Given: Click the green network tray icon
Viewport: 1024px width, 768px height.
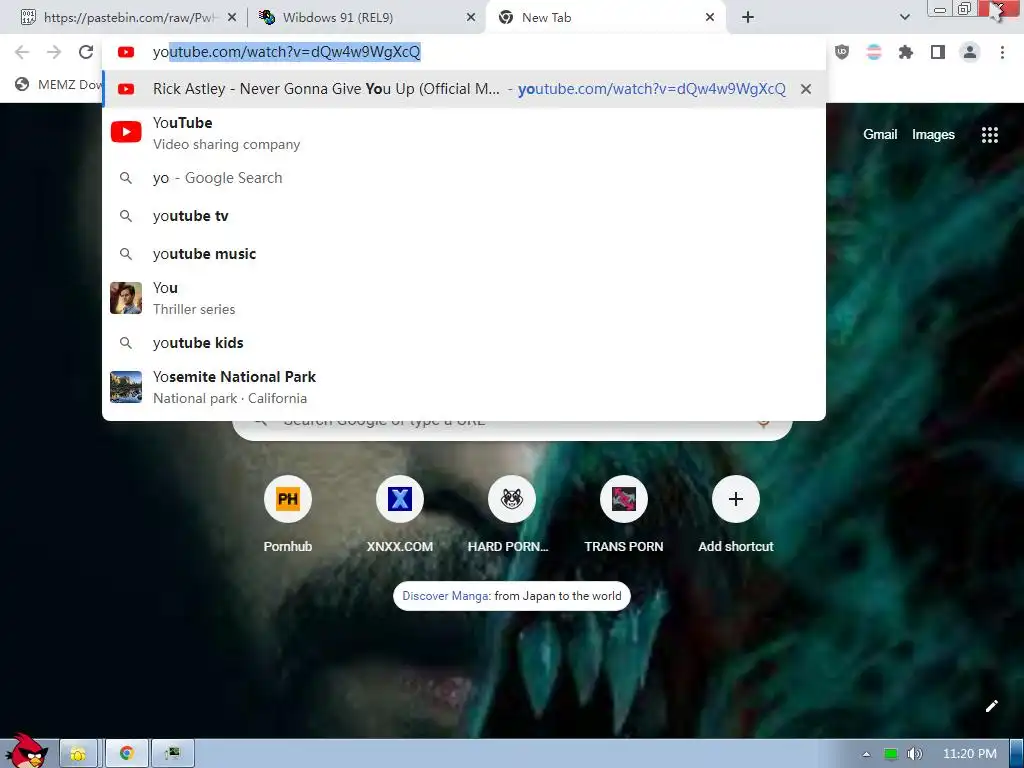Looking at the screenshot, I should [x=890, y=754].
